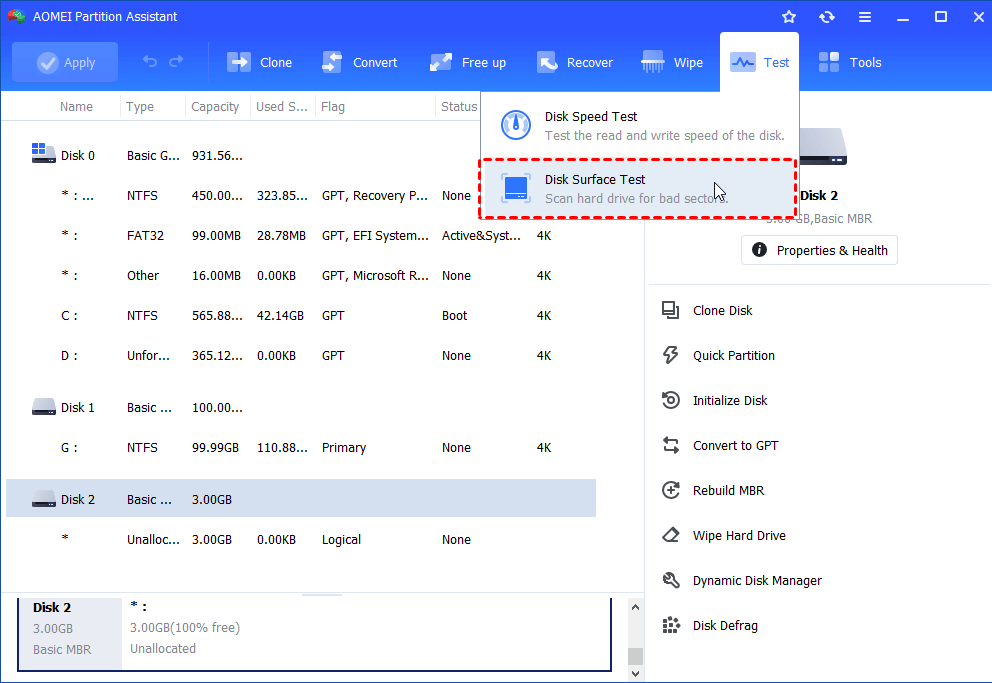The image size is (992, 683).
Task: Click the Initialize Disk icon
Action: (x=671, y=400)
